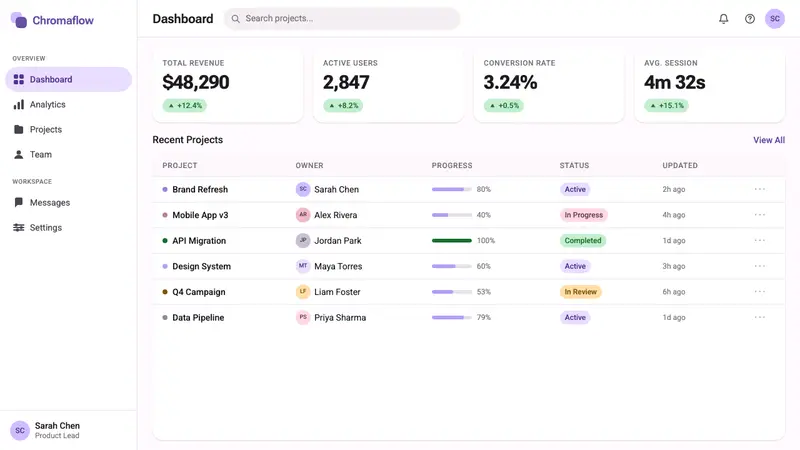Click Maya Torres's MT avatar
This screenshot has width=800, height=450.
(303, 266)
